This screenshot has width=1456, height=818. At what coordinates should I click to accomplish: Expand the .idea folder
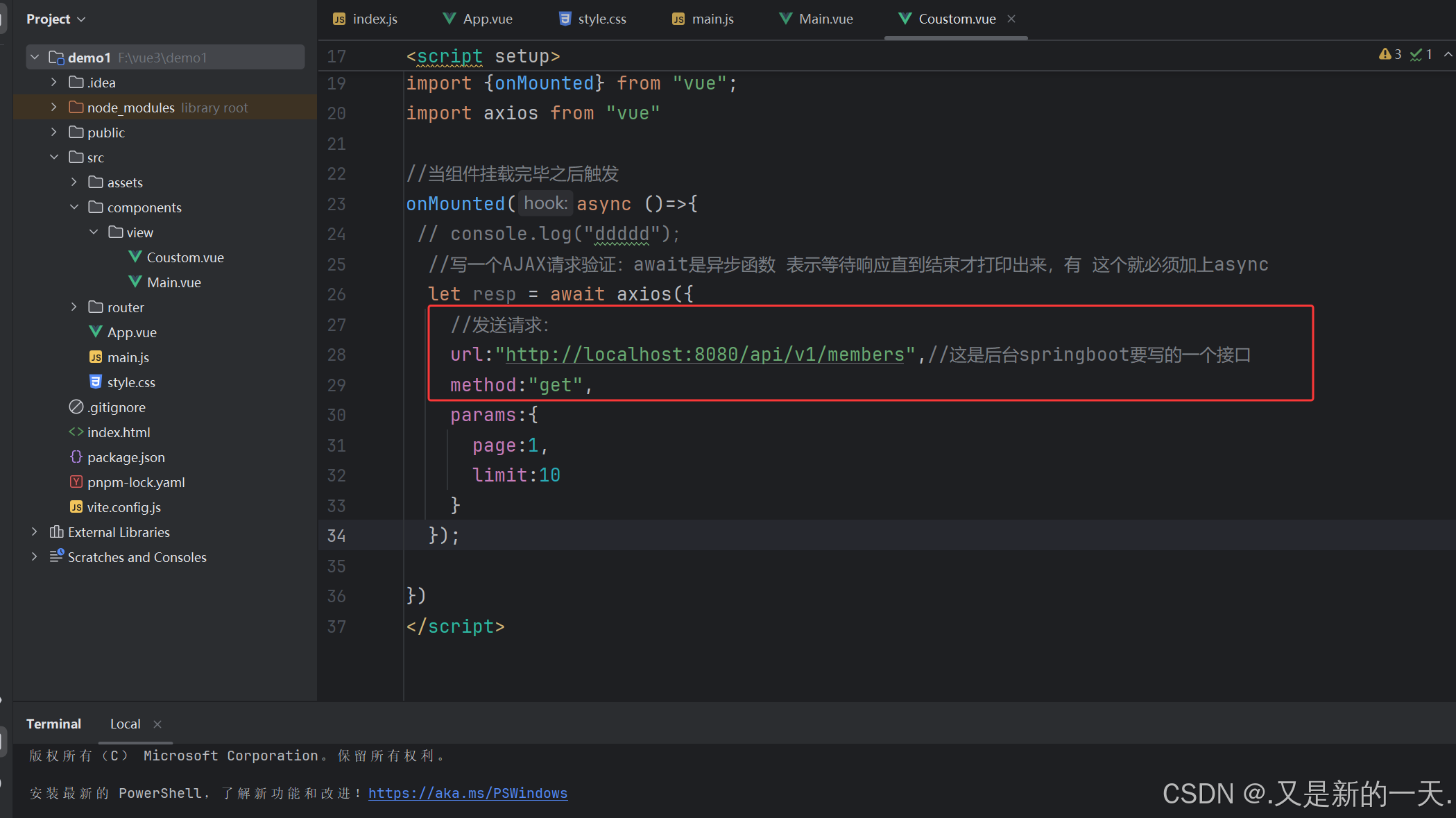54,83
